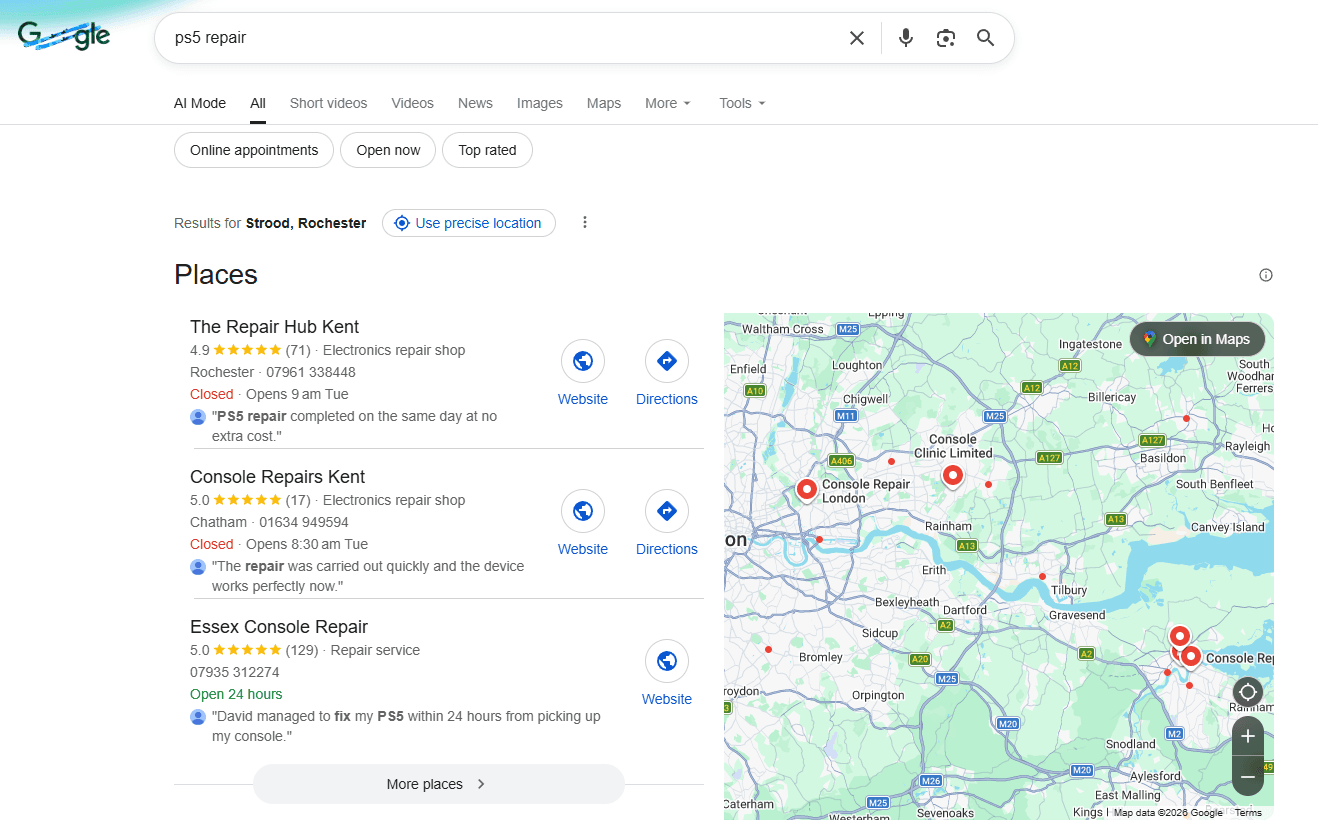The height and width of the screenshot is (833, 1318).
Task: Toggle the Open now filter chip
Action: [x=388, y=150]
